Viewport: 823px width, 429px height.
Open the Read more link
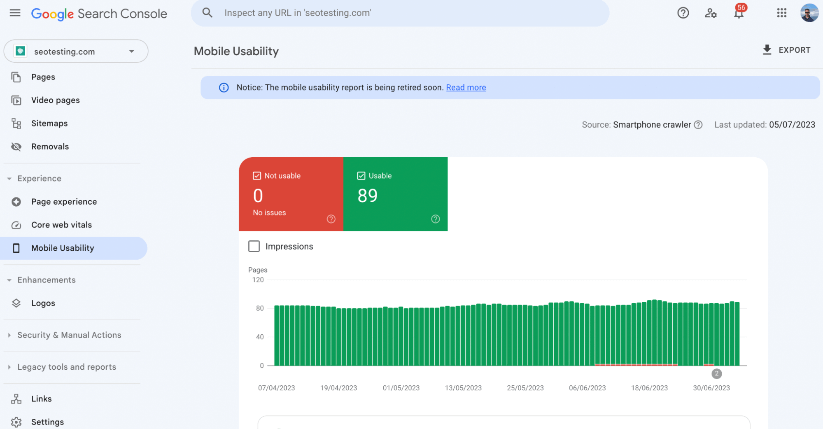(x=466, y=88)
